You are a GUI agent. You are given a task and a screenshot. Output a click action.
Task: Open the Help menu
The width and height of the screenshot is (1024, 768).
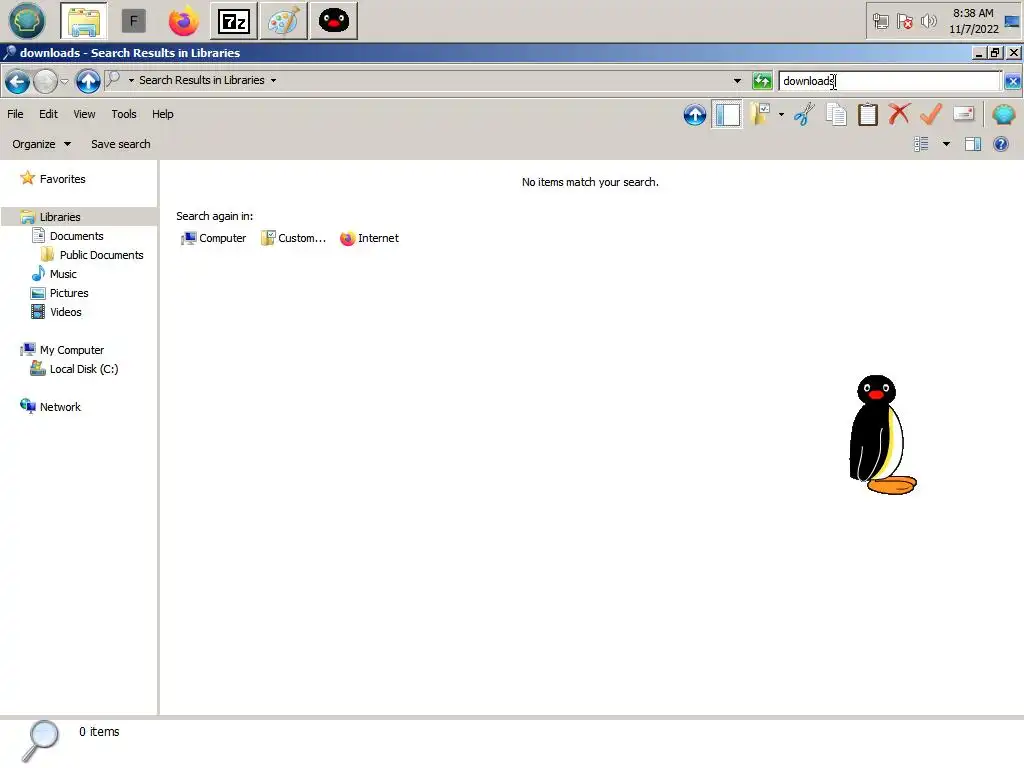pos(163,114)
